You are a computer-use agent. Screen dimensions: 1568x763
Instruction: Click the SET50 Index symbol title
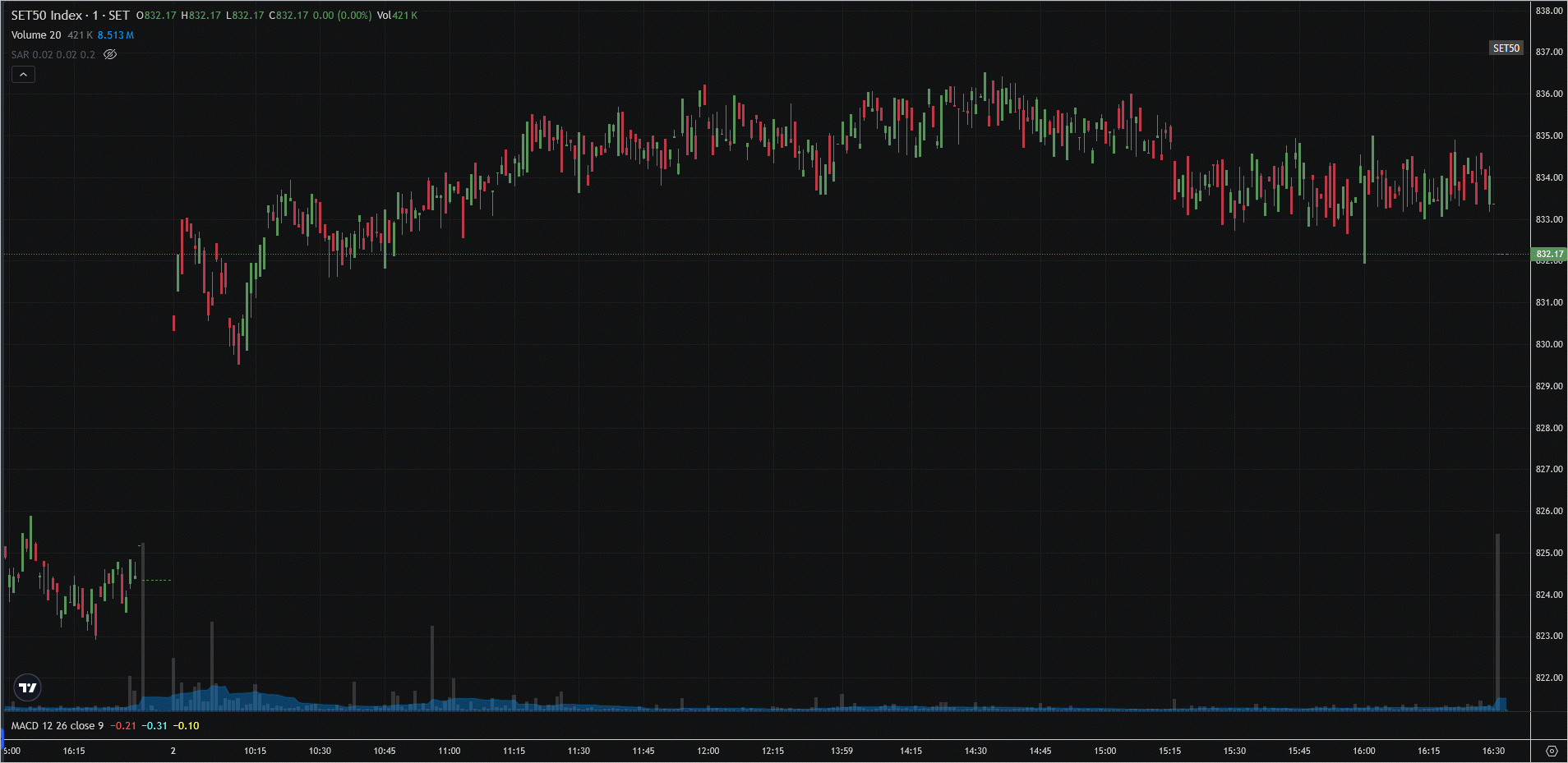[x=70, y=16]
